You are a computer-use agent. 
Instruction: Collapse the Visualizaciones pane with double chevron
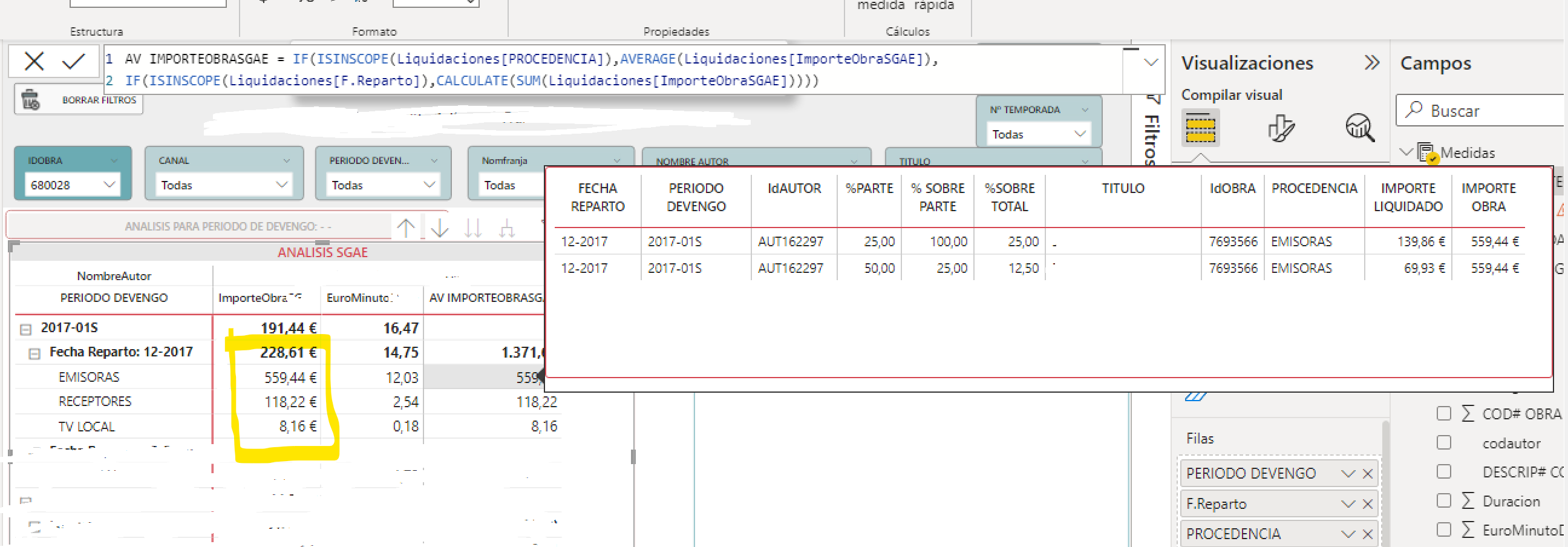tap(1372, 62)
